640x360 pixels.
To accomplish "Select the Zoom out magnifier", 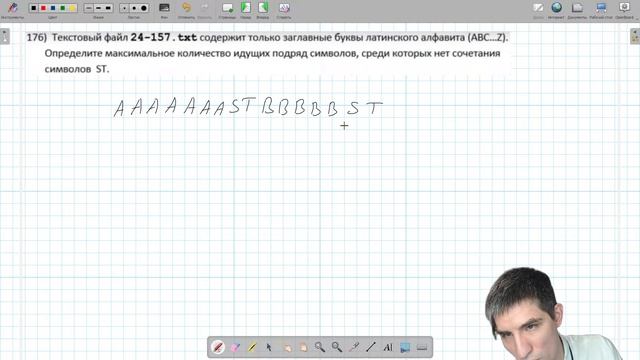I will [337, 347].
